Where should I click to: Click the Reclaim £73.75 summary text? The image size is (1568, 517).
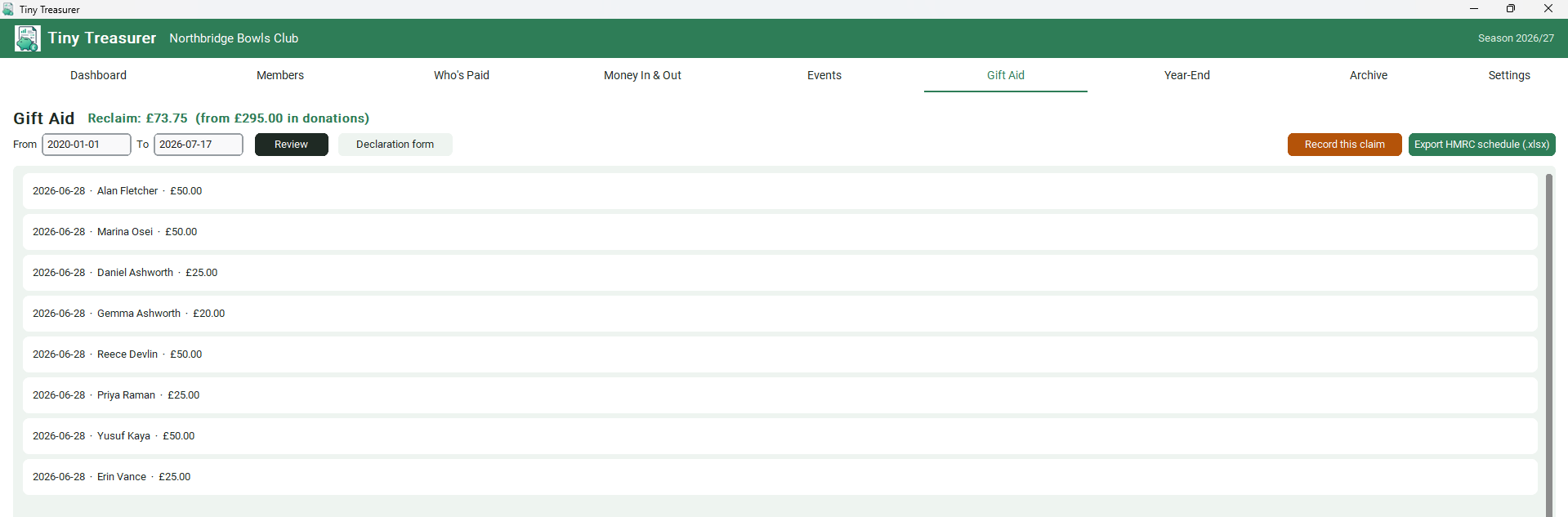[x=229, y=118]
